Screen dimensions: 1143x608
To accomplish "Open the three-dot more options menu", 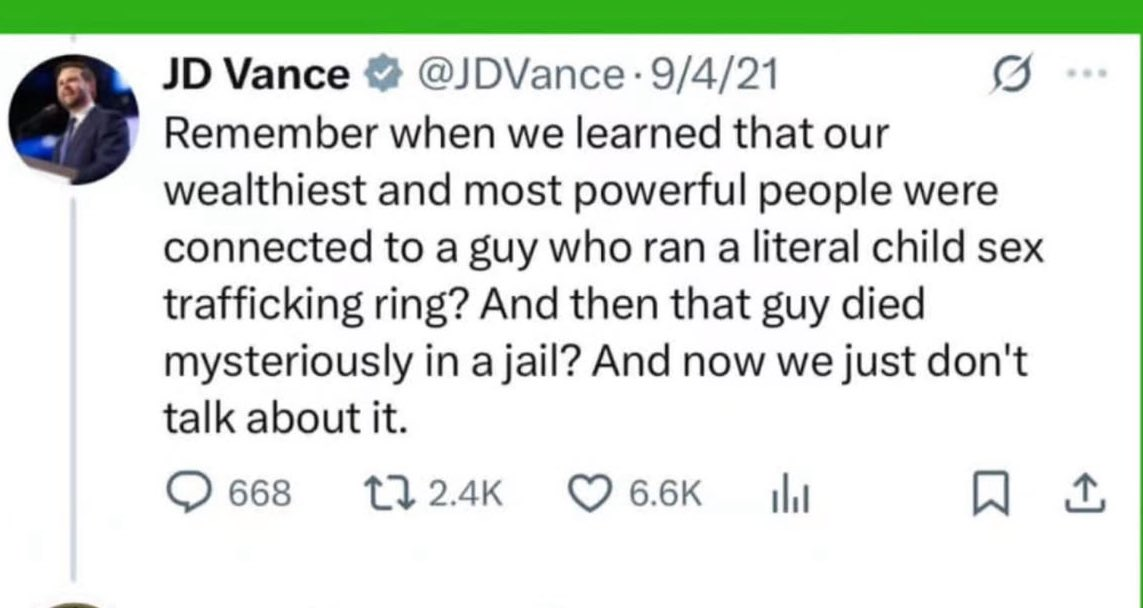I will (x=1087, y=73).
